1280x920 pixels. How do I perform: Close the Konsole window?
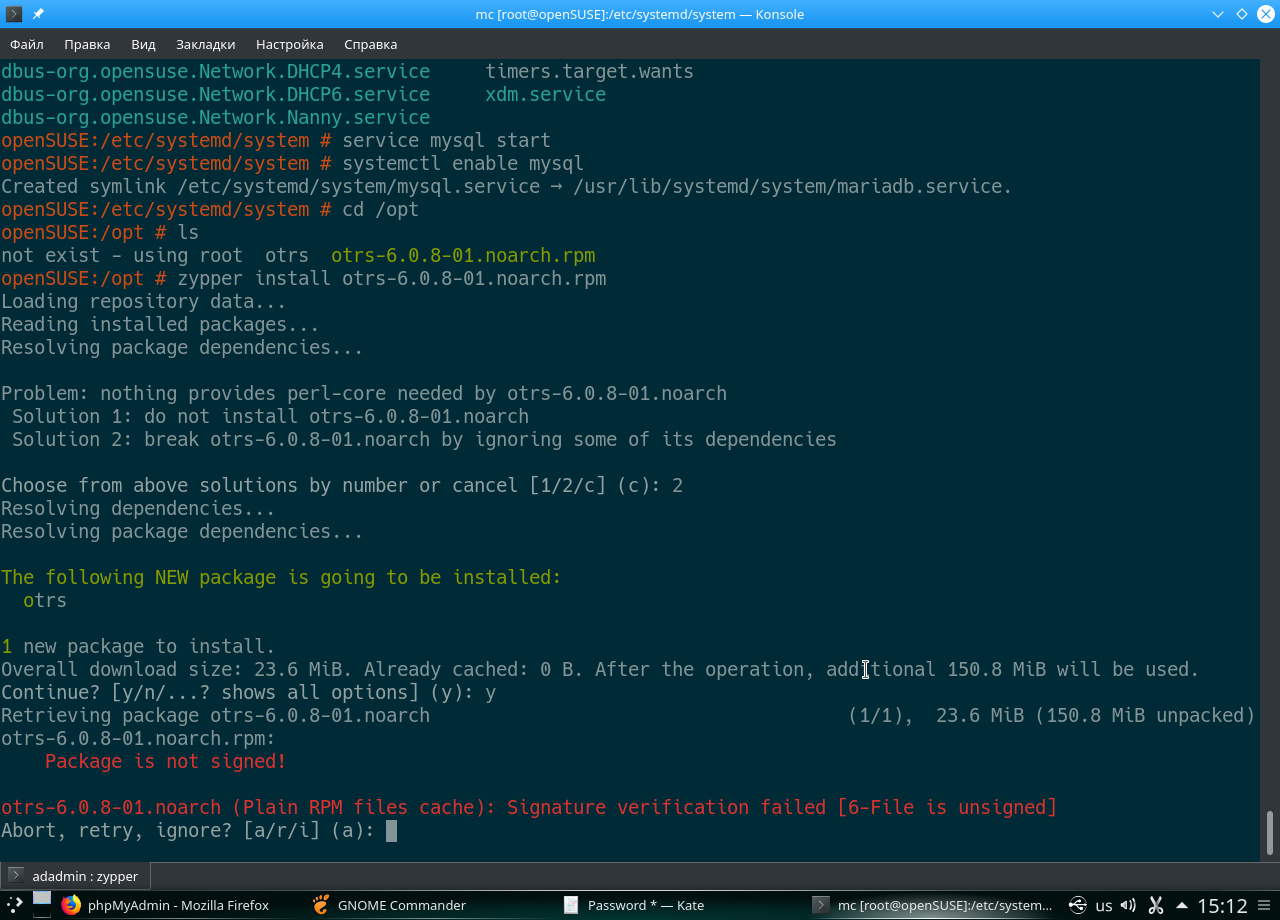(x=1266, y=14)
